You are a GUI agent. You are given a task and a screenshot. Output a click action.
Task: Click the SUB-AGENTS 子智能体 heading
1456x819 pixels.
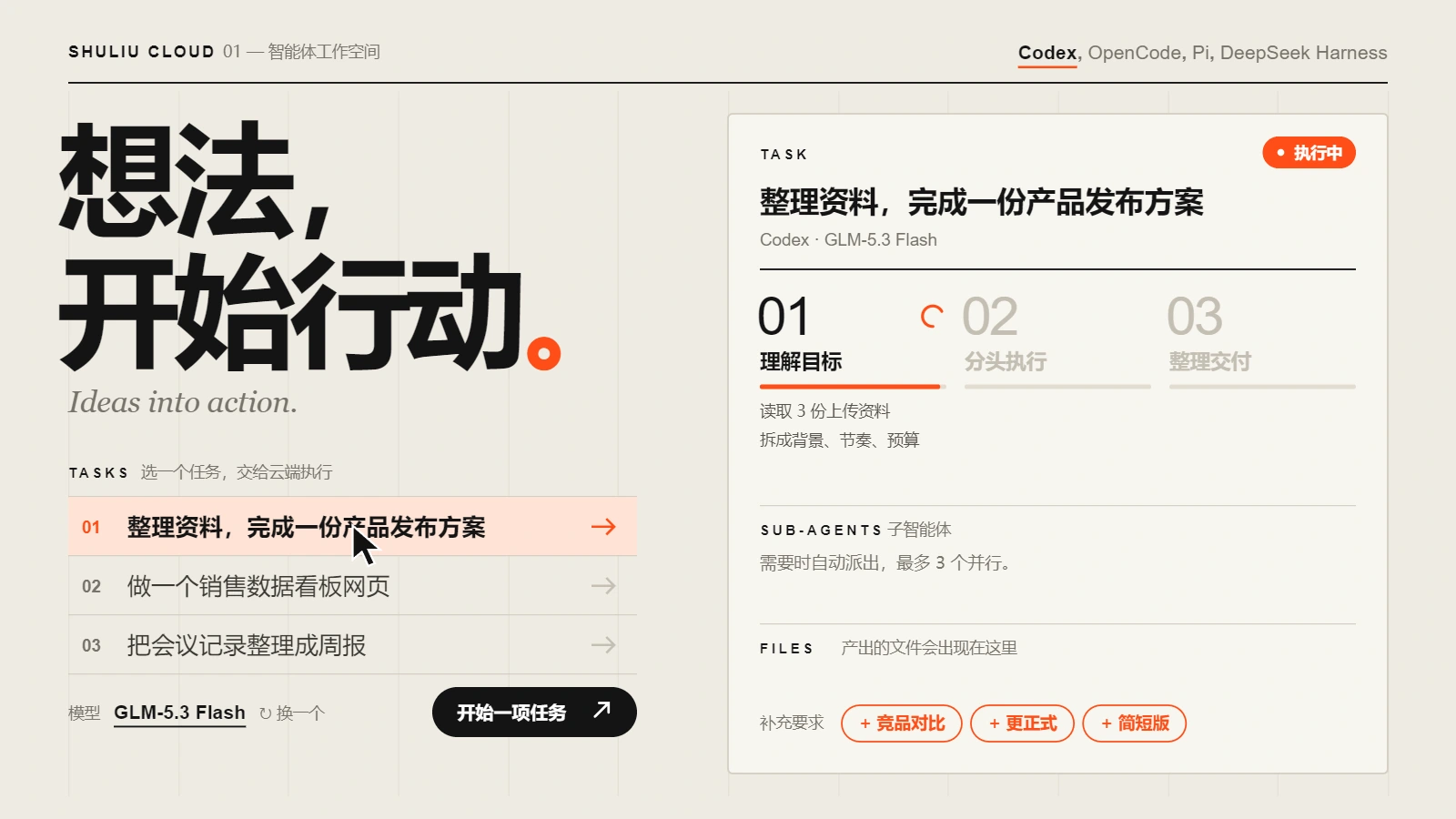pyautogui.click(x=855, y=530)
